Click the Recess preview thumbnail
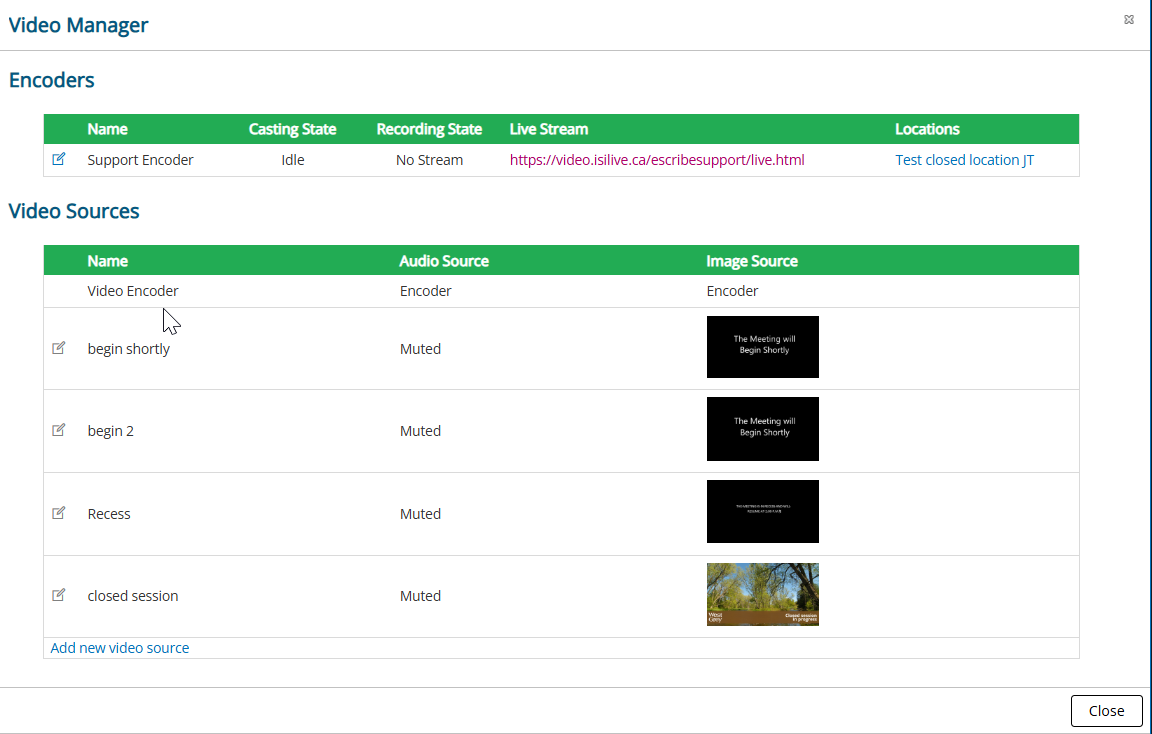Screen dimensions: 1152x734 (x=762, y=511)
